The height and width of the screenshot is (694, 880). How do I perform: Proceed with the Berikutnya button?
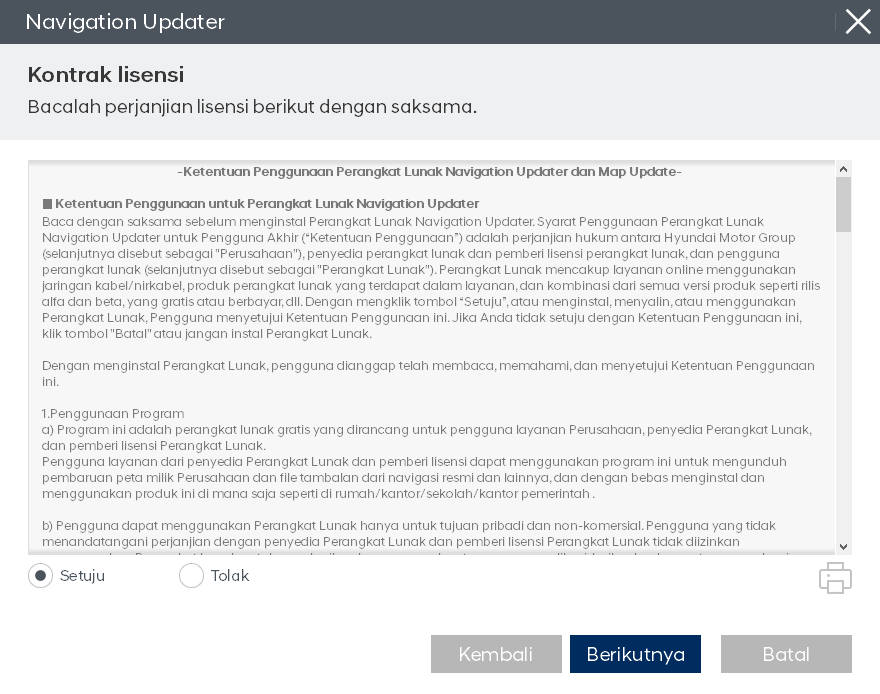click(635, 654)
